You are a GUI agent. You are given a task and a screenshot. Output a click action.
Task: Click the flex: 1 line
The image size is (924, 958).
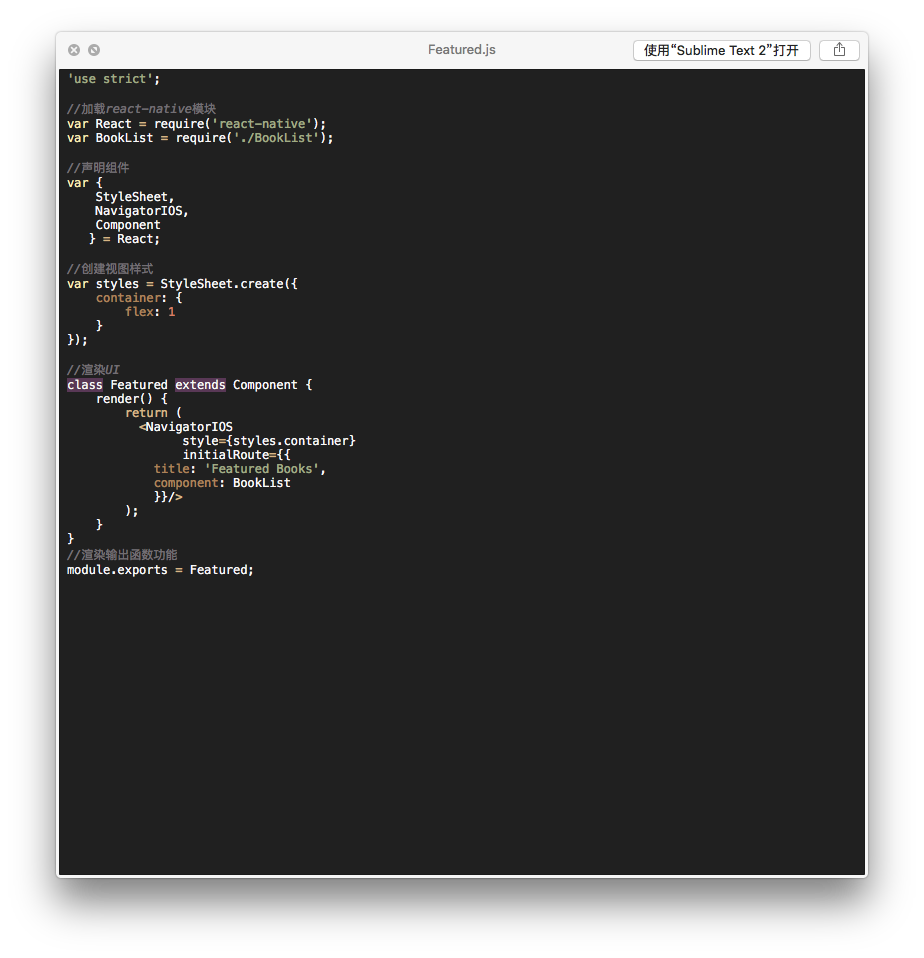[150, 312]
